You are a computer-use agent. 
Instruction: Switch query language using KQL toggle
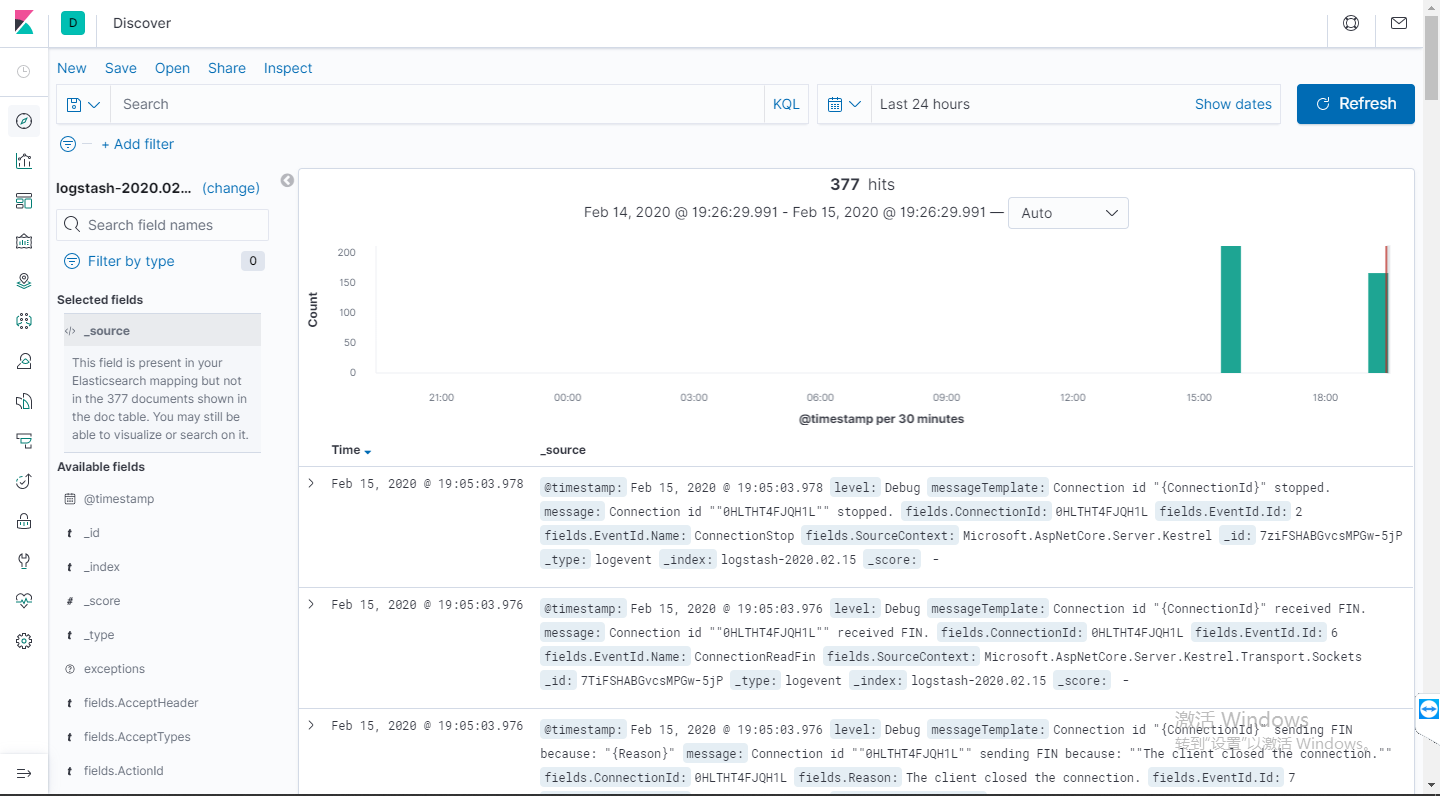(786, 104)
